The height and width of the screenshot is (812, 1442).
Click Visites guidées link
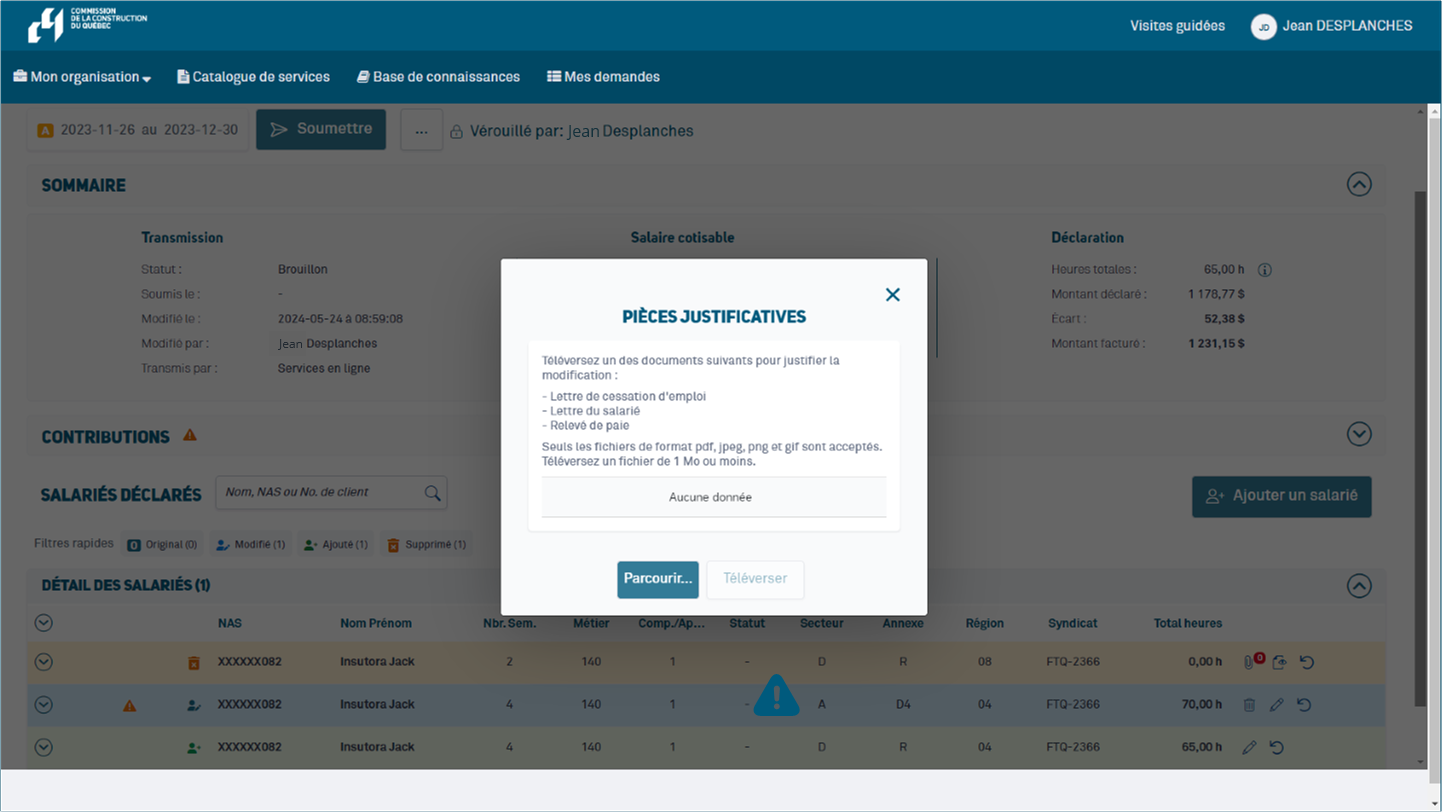coord(1177,26)
